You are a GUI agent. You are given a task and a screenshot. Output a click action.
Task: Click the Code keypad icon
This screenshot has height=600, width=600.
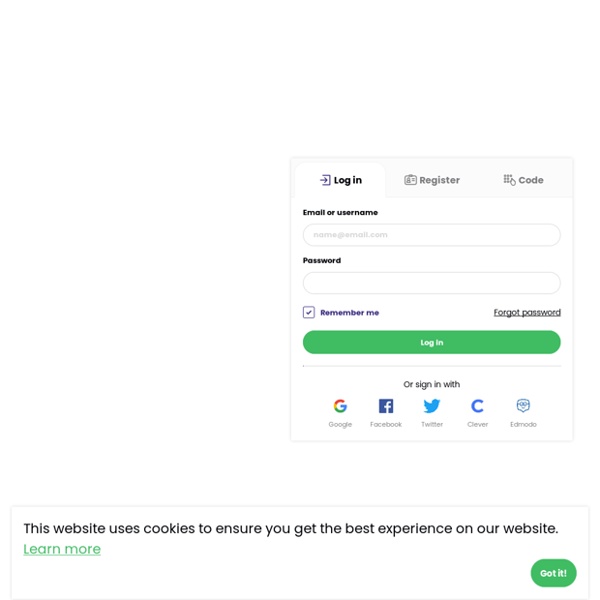509,180
